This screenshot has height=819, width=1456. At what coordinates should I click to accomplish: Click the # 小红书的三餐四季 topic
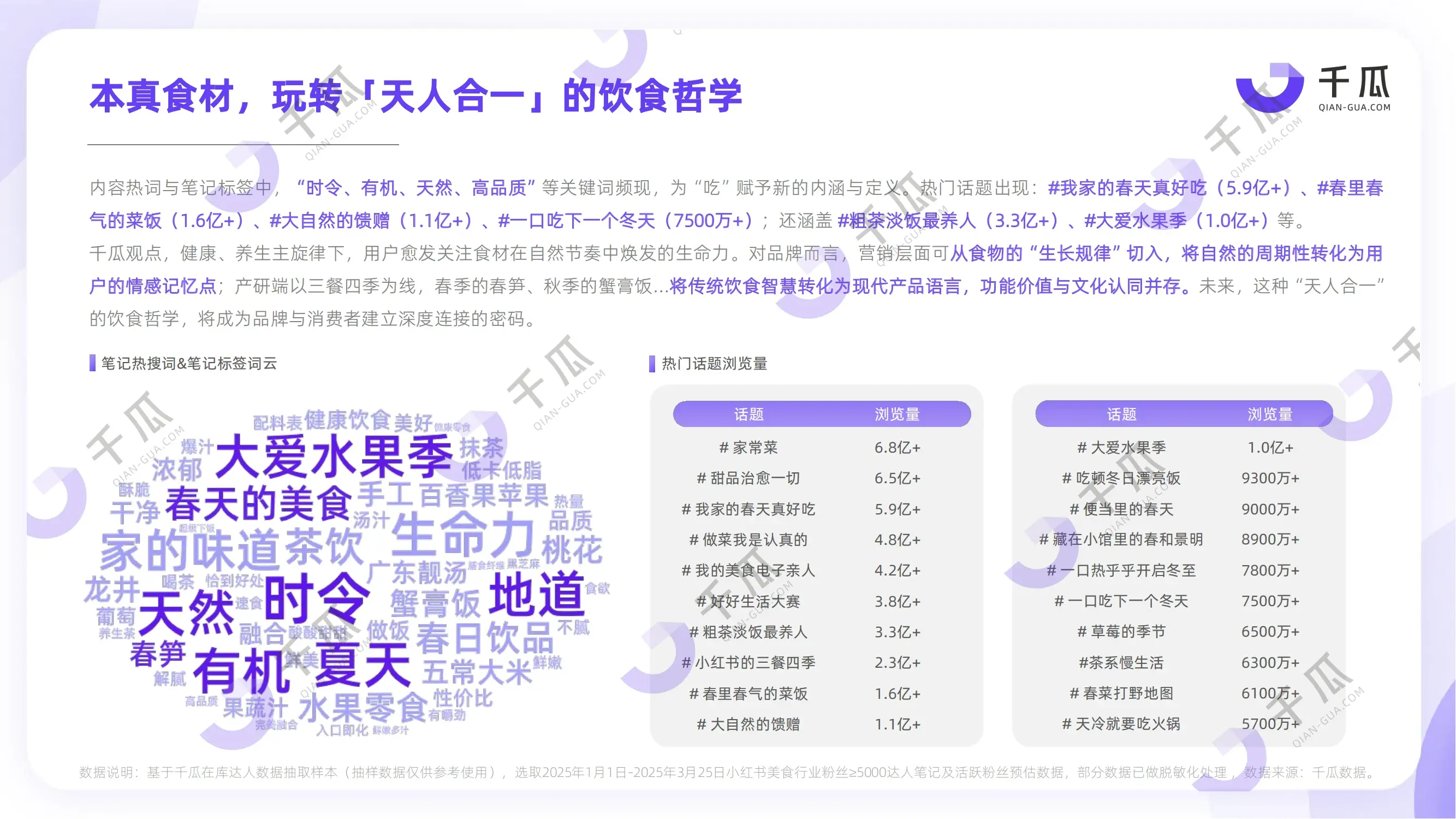(x=748, y=662)
